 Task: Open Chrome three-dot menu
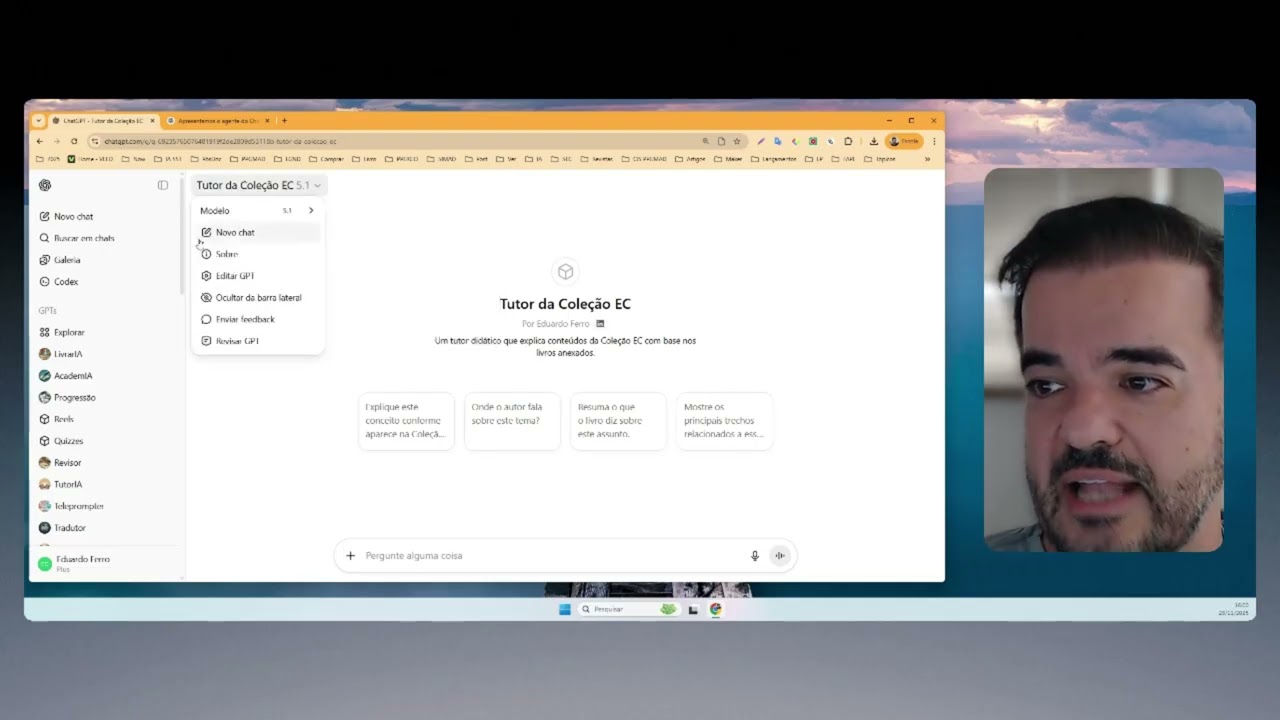pos(934,141)
